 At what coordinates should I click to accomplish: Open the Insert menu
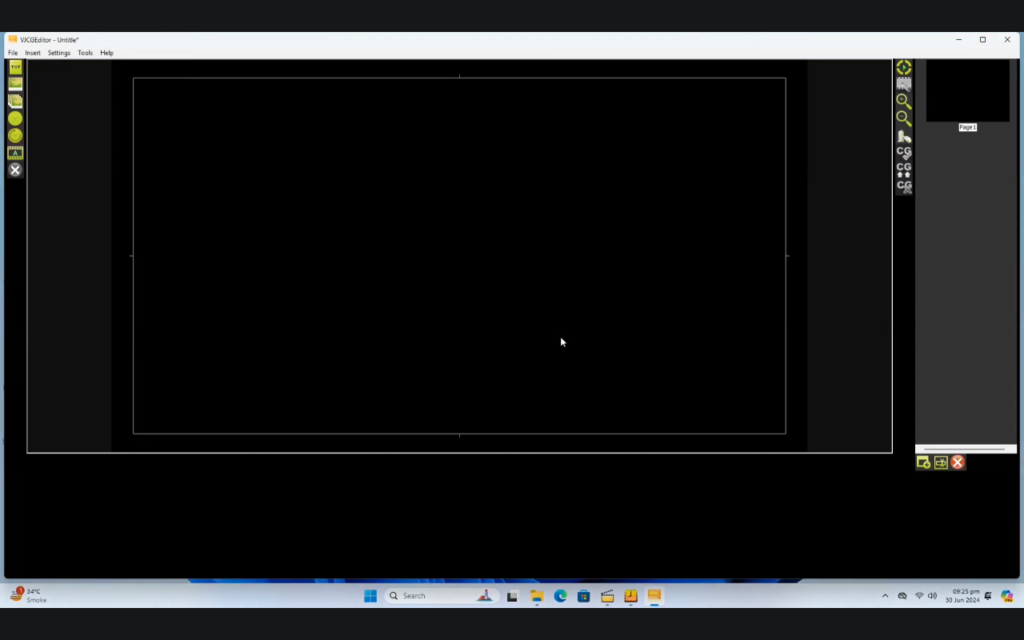click(33, 53)
